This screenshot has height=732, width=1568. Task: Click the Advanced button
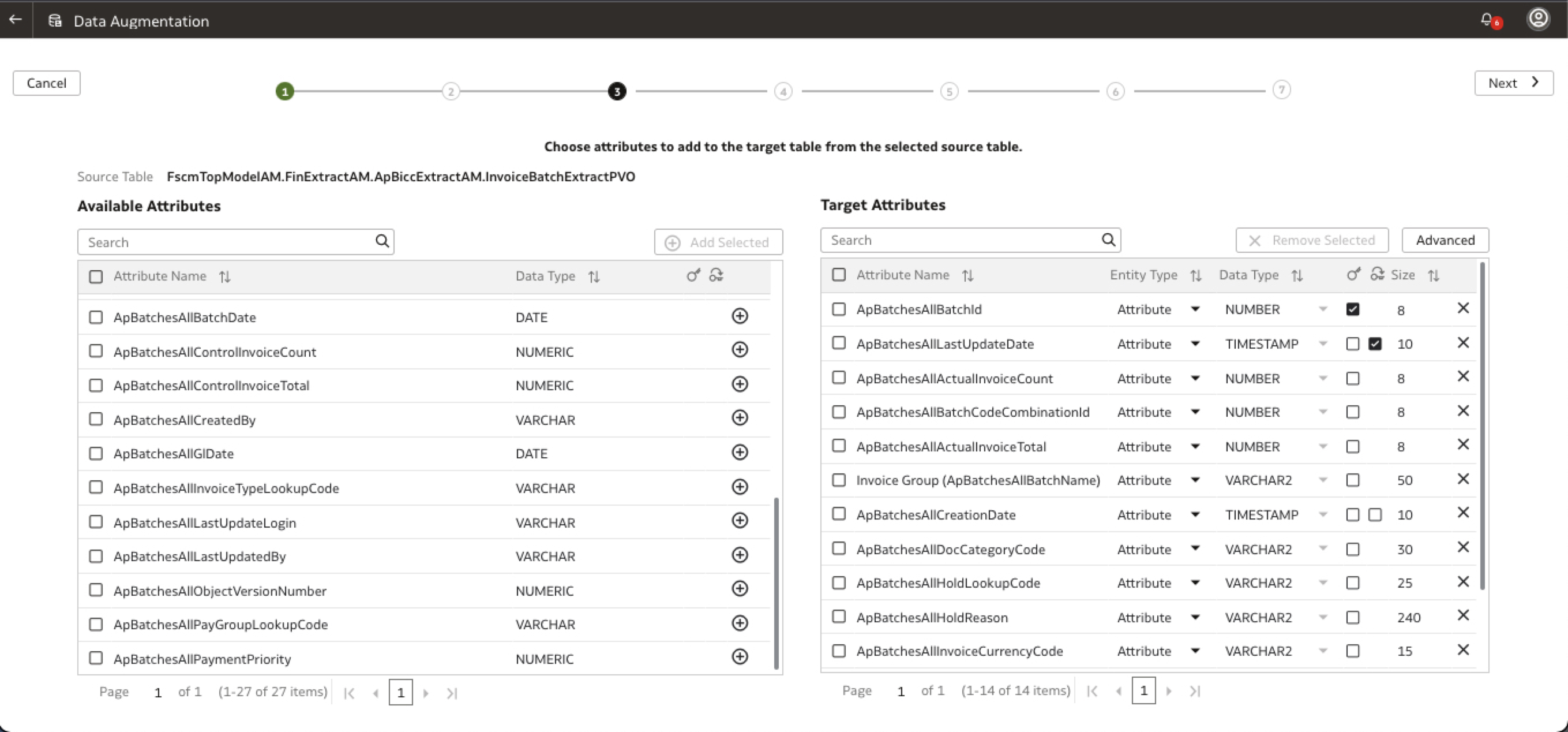click(1445, 240)
